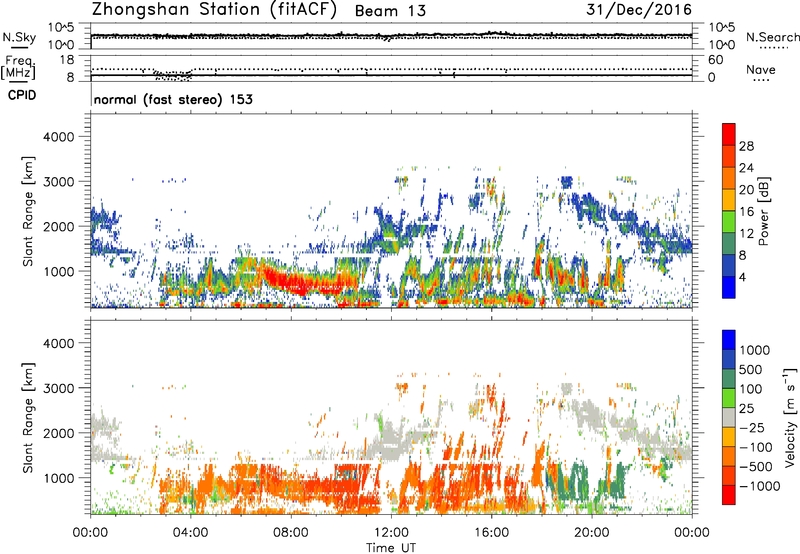Click 'normal (fast stereo) 153' text

[173, 99]
